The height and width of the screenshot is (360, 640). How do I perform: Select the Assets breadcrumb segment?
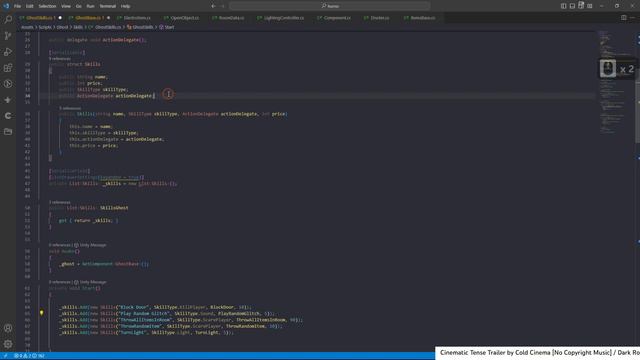click(x=27, y=27)
